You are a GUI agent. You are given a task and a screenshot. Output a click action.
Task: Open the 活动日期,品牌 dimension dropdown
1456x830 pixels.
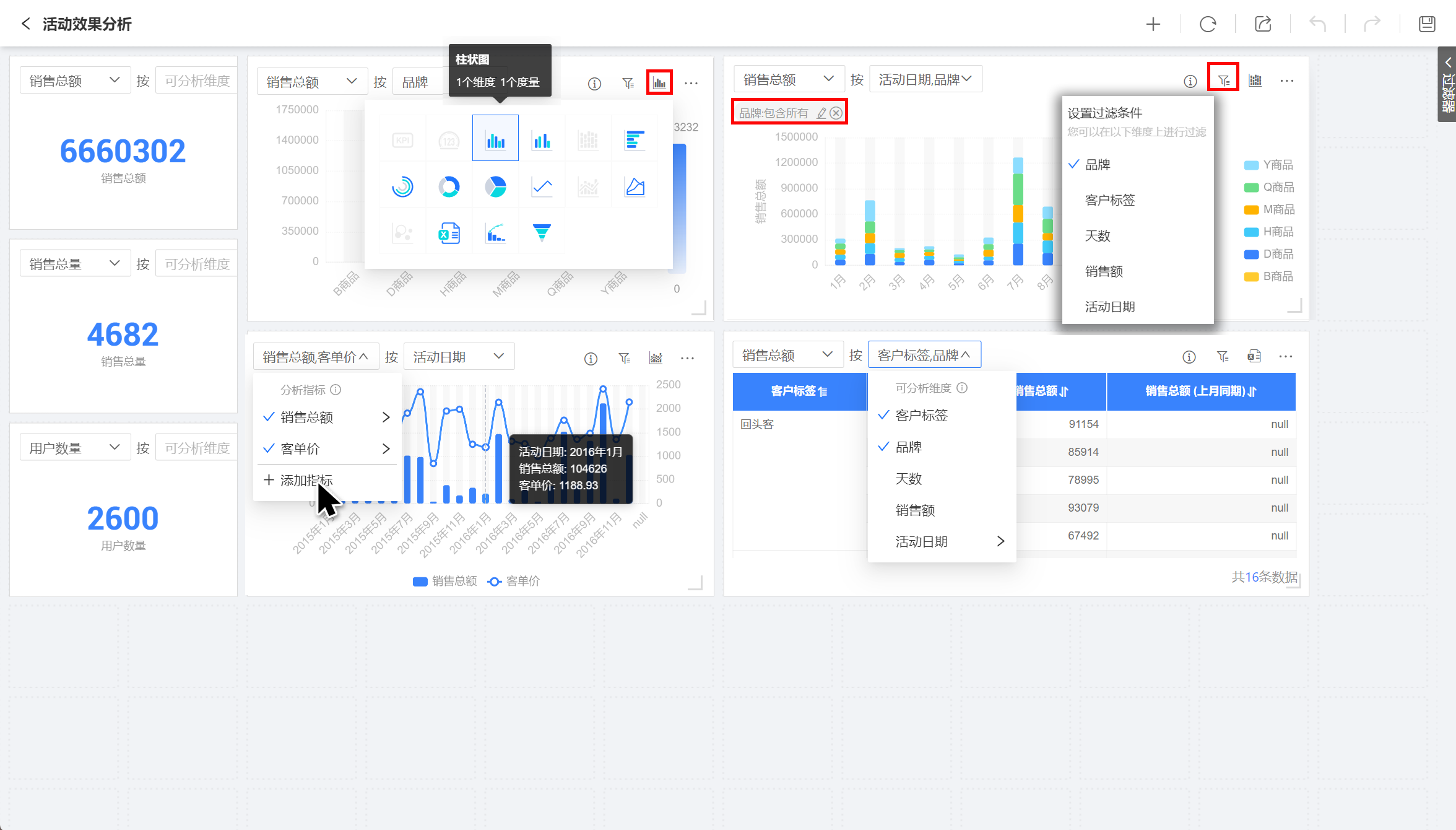[925, 80]
